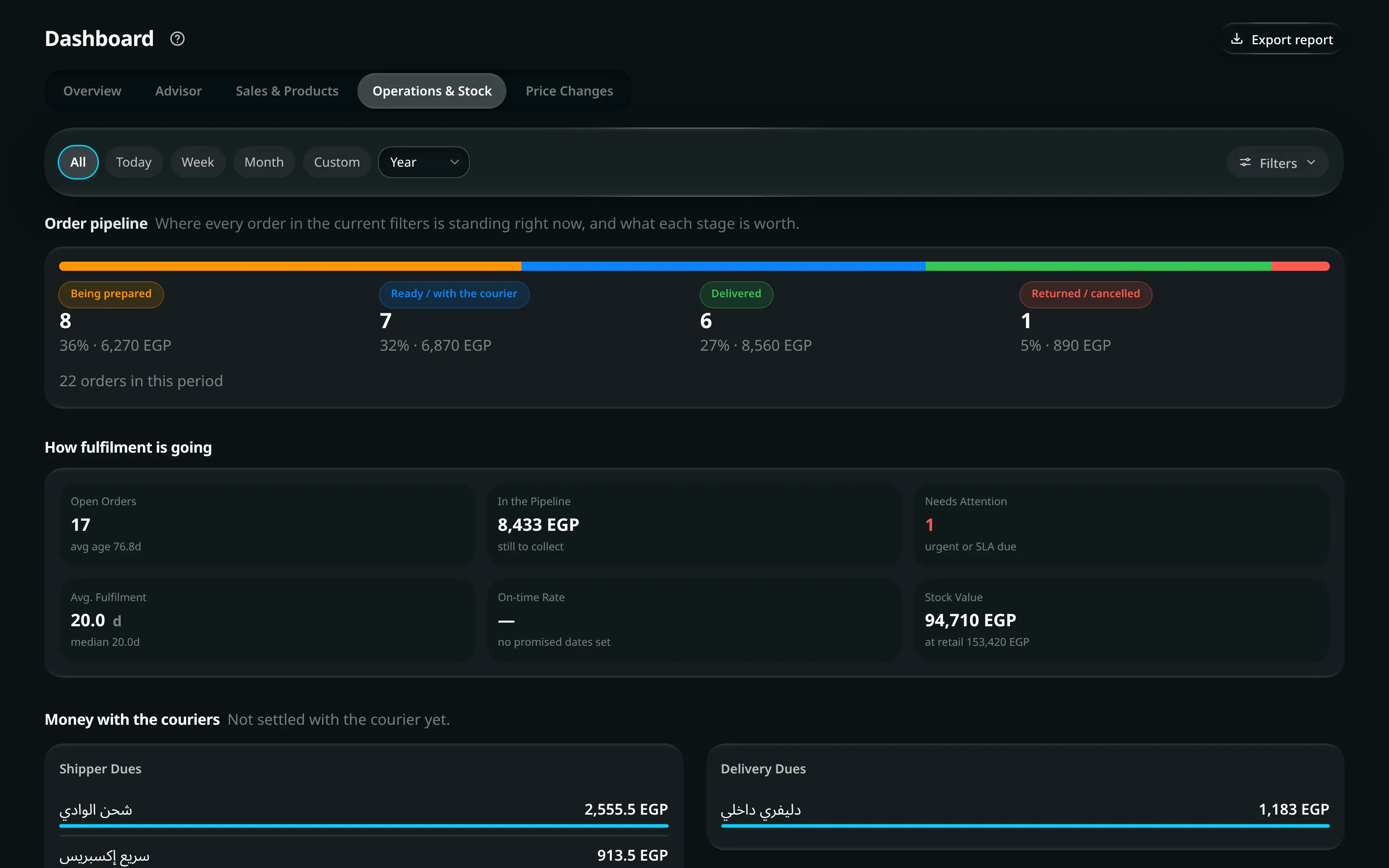The height and width of the screenshot is (868, 1389).
Task: Select the All time-range pill
Action: point(78,162)
